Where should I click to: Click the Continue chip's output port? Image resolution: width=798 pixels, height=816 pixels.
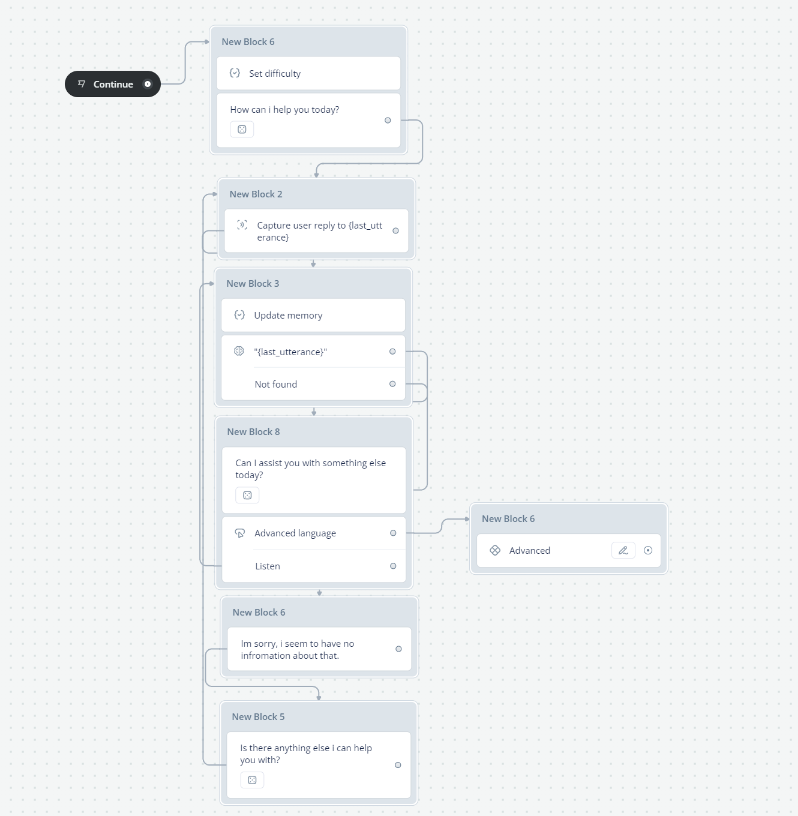click(147, 84)
